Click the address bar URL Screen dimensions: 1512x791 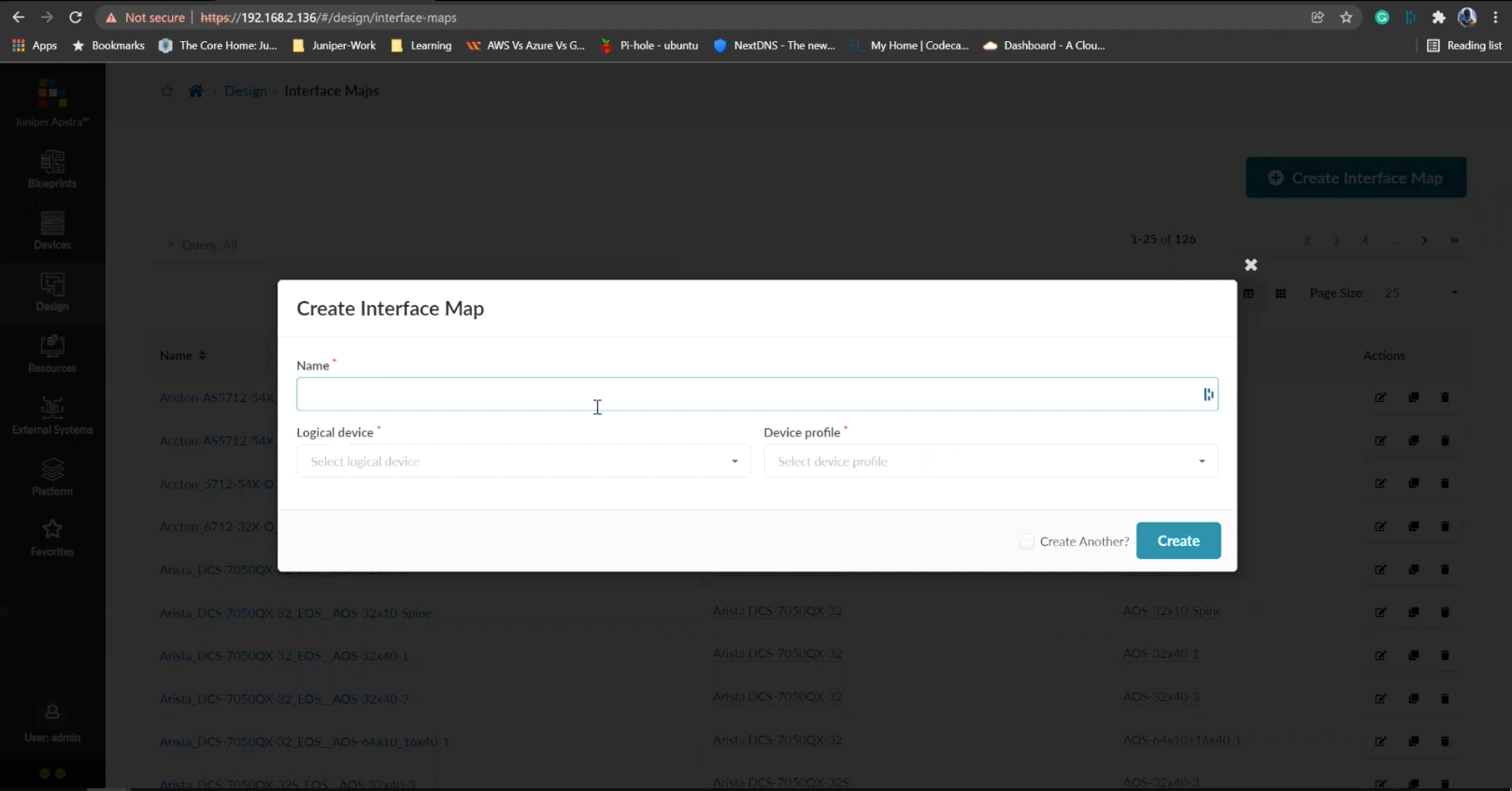(x=328, y=18)
